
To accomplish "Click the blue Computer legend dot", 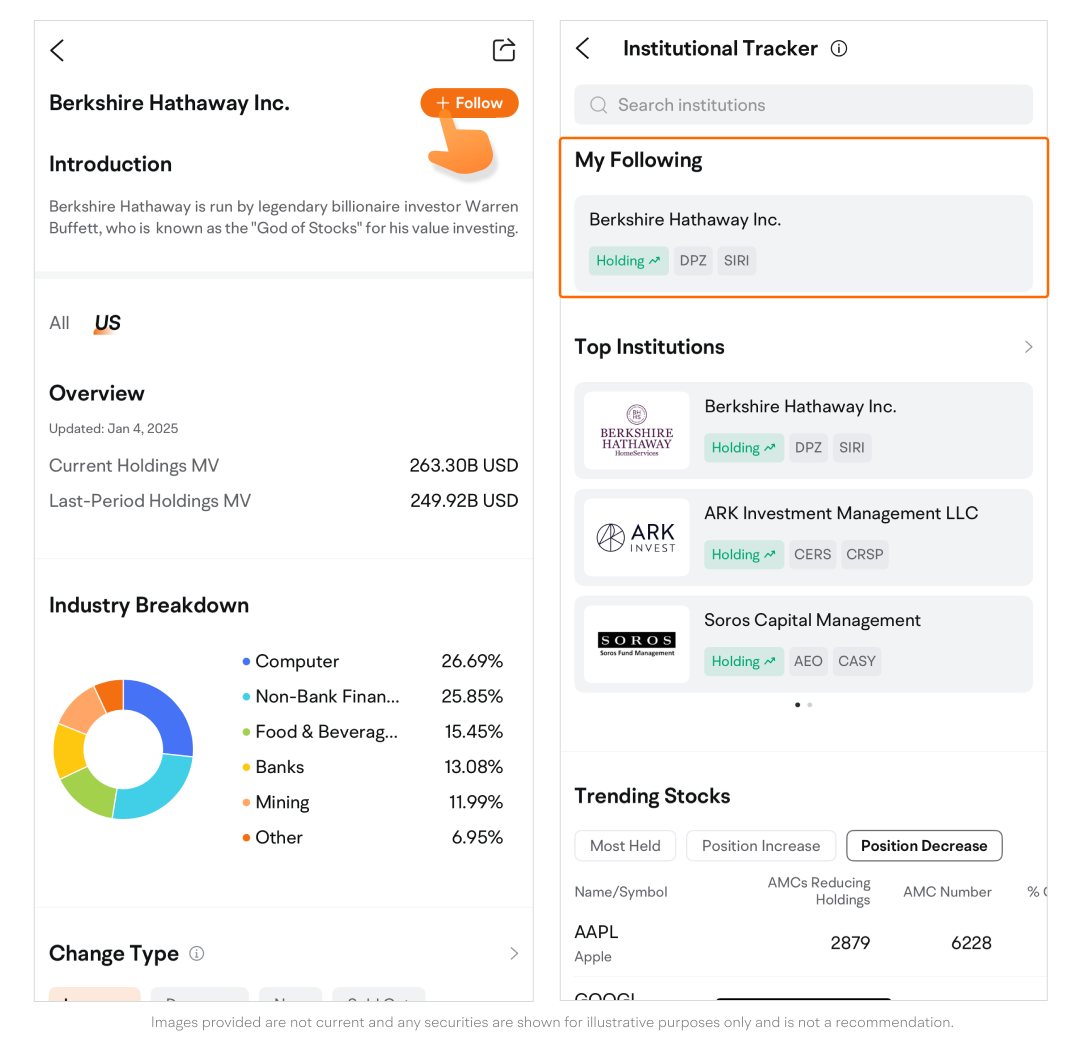I will tap(246, 661).
